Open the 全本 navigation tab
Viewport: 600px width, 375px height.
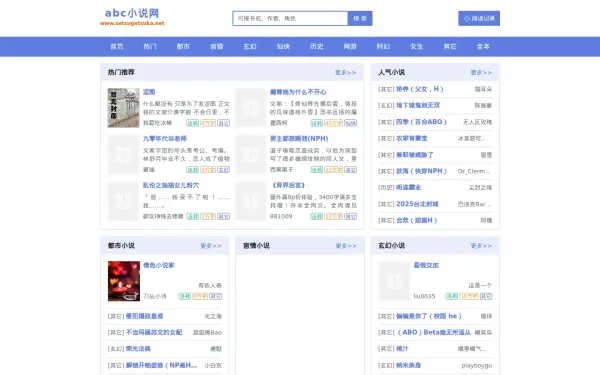483,46
